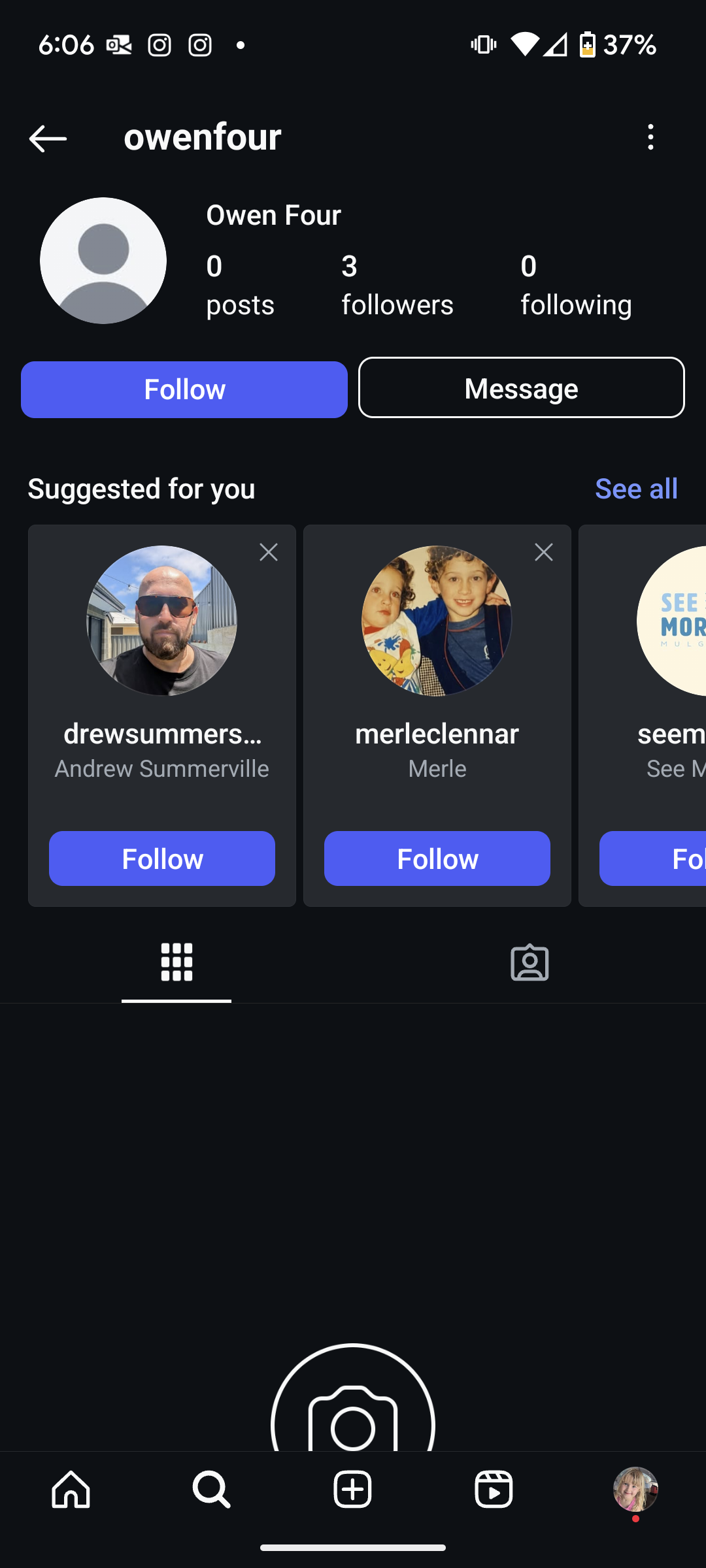Switch to the tagged photos tab

pyautogui.click(x=529, y=962)
